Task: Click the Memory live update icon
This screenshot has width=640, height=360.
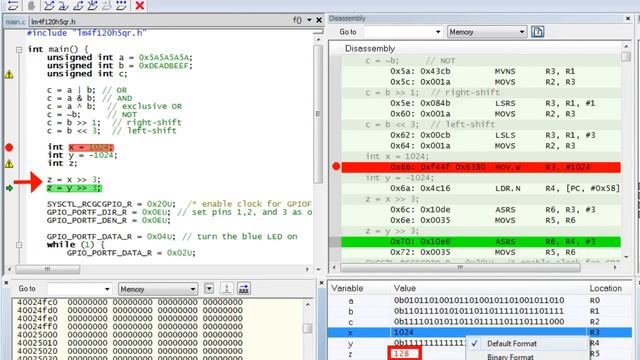Action: tap(227, 289)
